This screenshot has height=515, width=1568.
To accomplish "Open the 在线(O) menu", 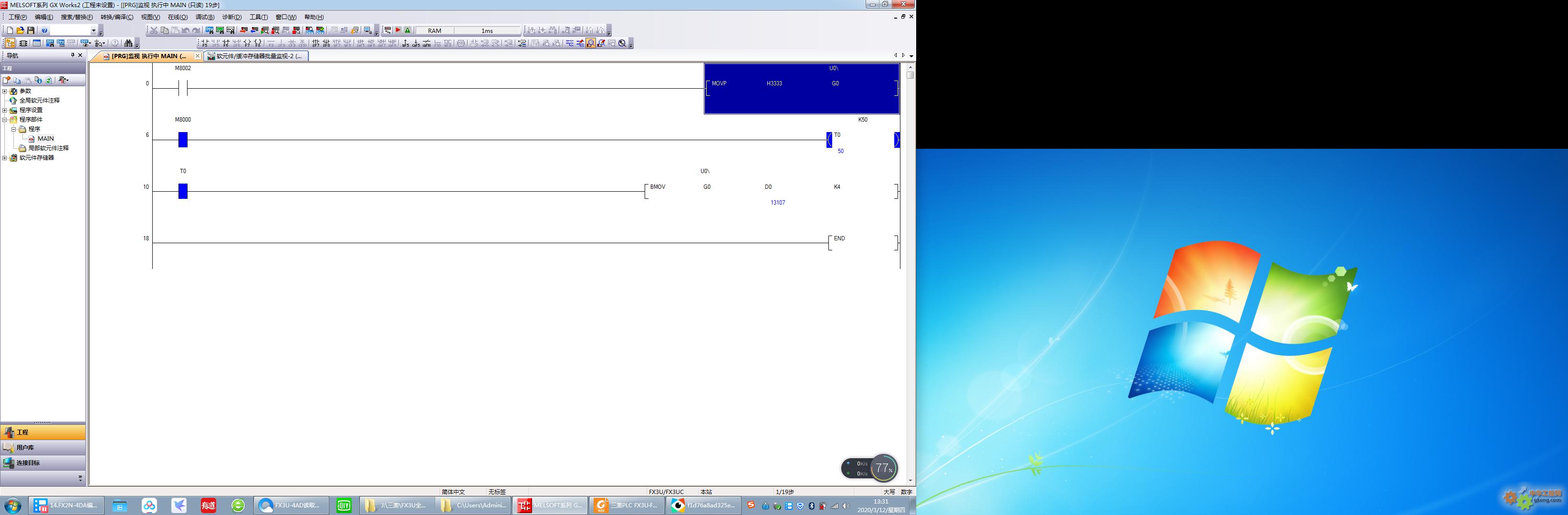I will [178, 17].
